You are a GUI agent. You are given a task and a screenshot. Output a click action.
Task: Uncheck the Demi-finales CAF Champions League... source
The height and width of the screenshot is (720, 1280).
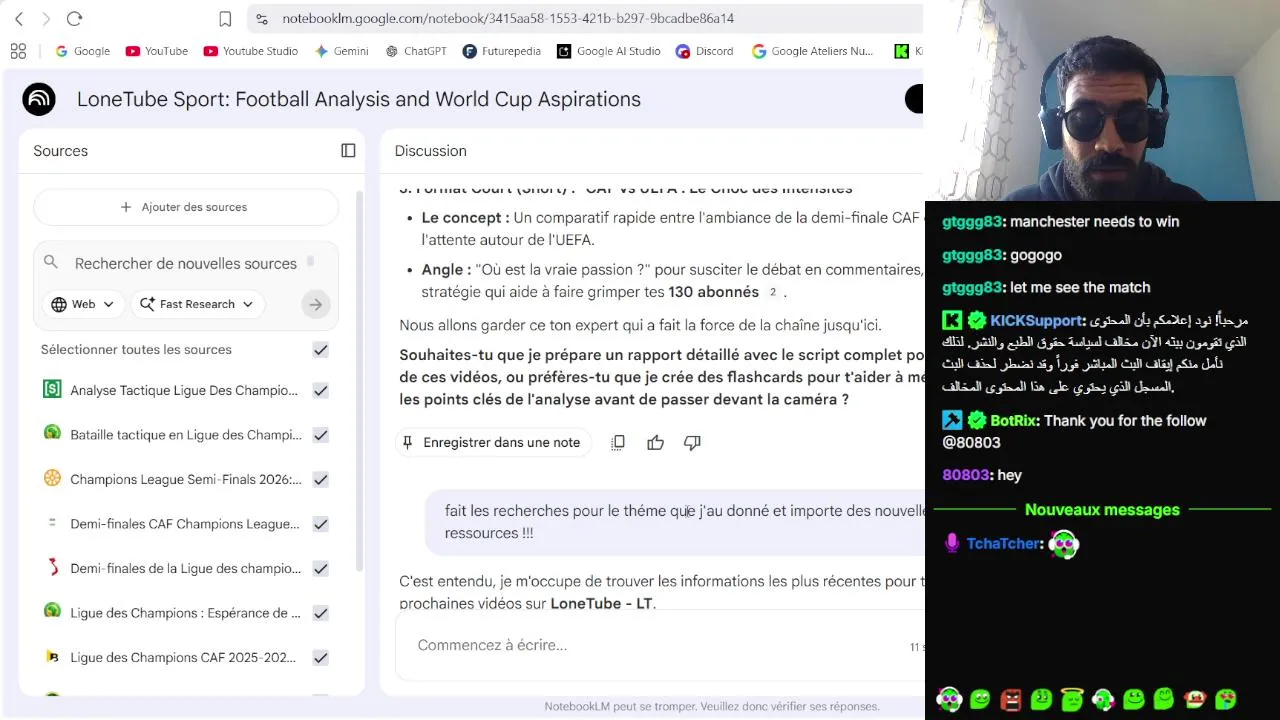pos(320,524)
